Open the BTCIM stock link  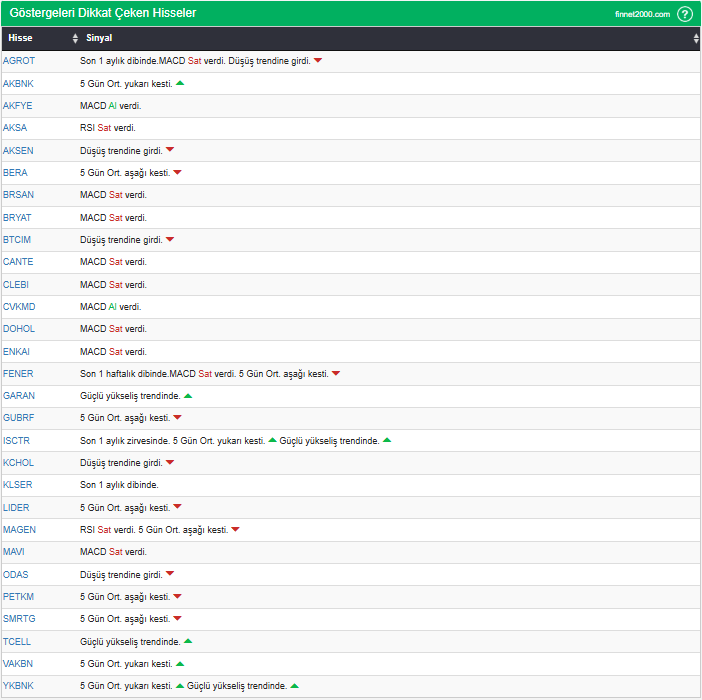coord(17,239)
